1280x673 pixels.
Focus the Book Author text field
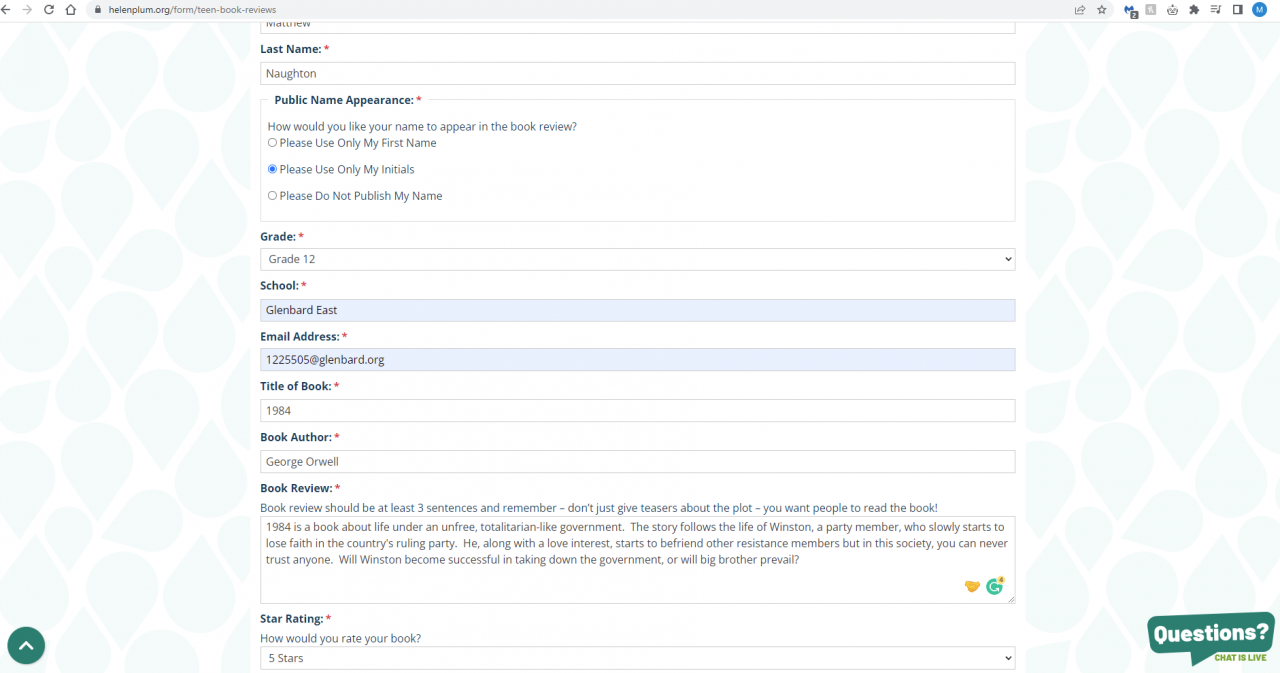pyautogui.click(x=637, y=462)
